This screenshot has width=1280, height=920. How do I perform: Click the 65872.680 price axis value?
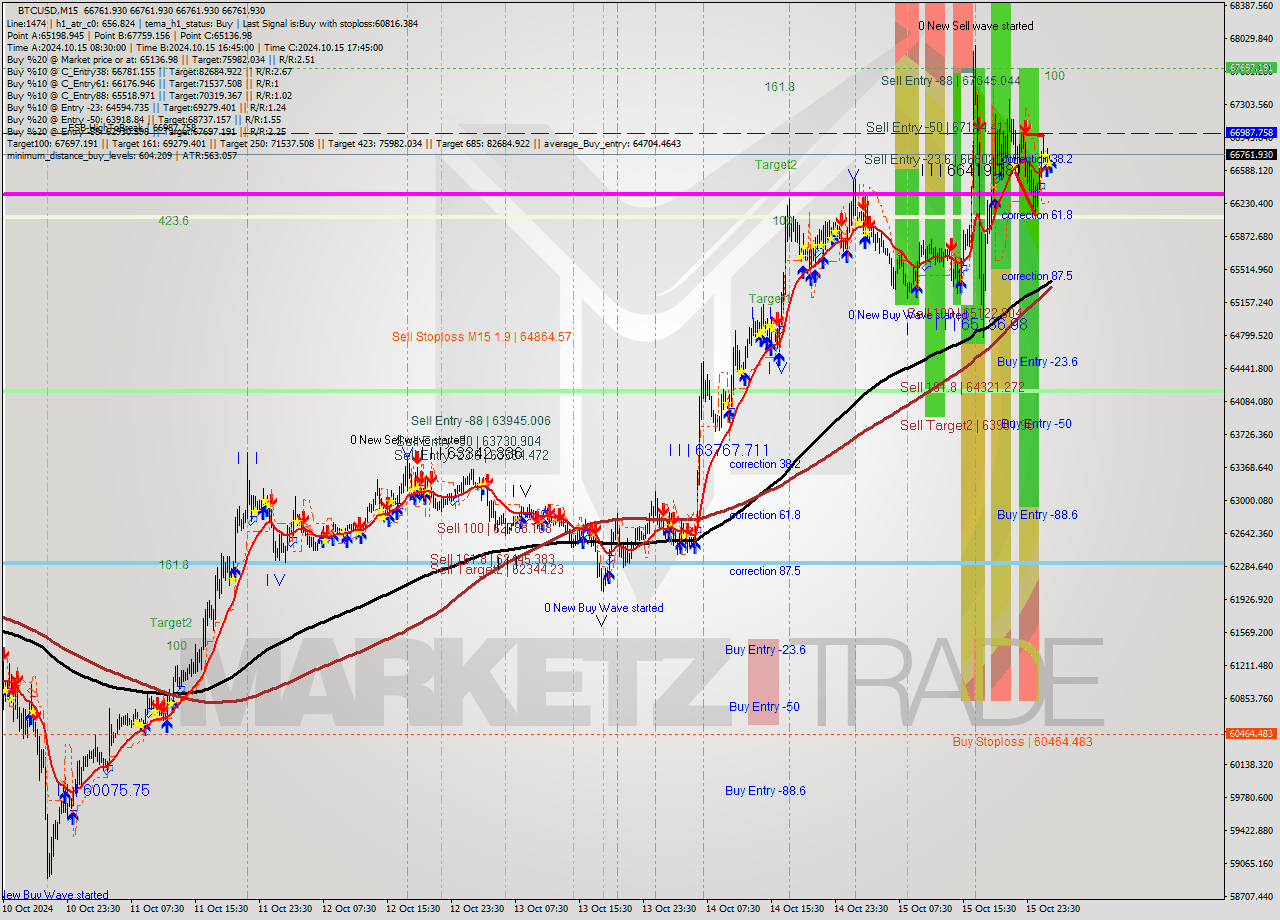pos(1250,237)
